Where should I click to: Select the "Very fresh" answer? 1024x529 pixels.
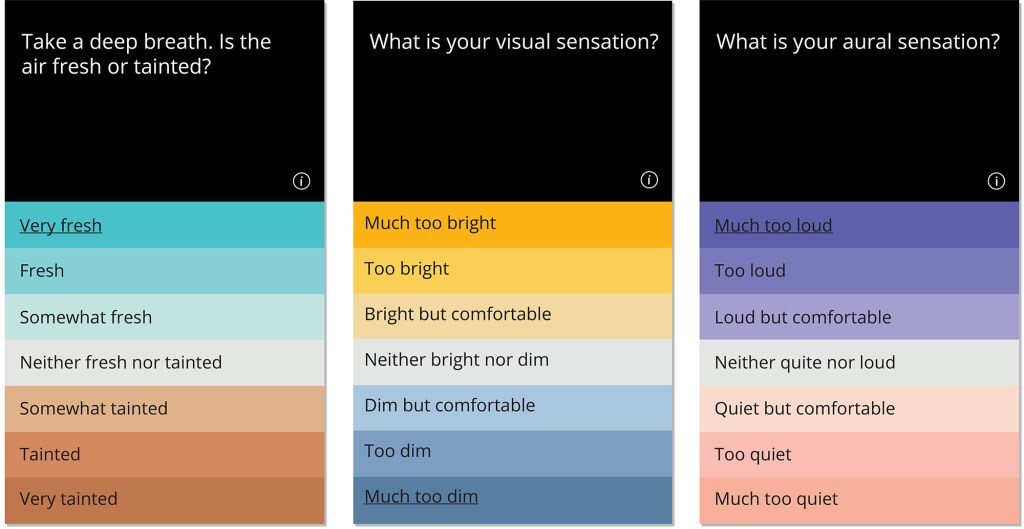click(x=61, y=225)
